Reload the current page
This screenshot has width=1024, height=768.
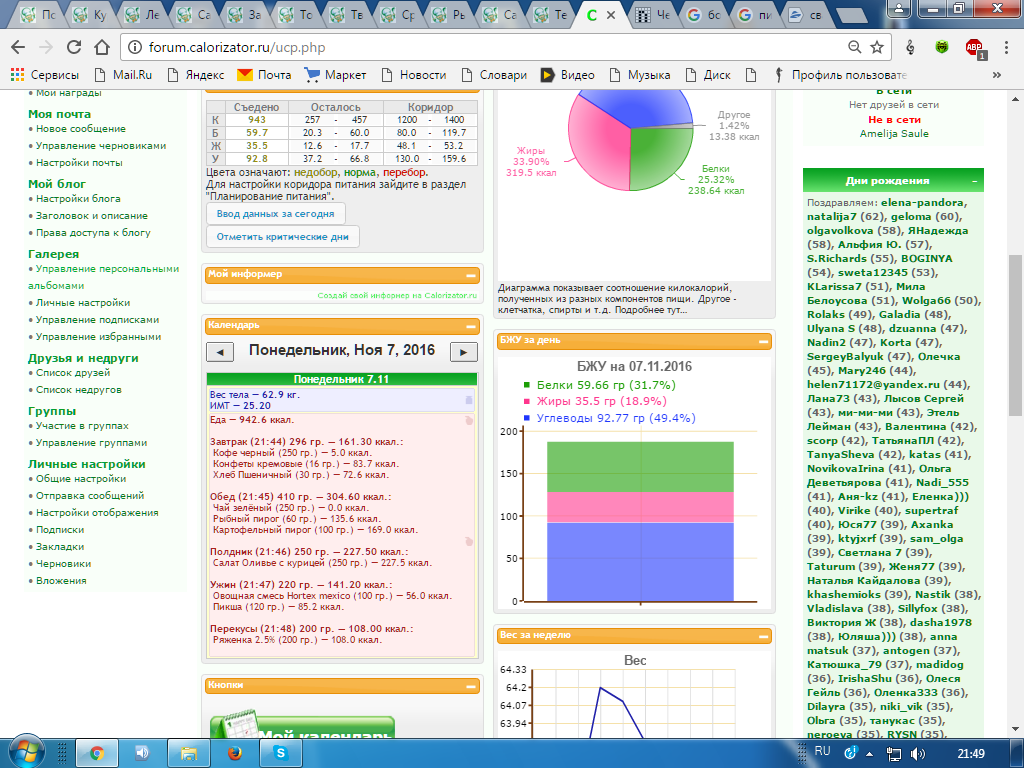pyautogui.click(x=74, y=47)
